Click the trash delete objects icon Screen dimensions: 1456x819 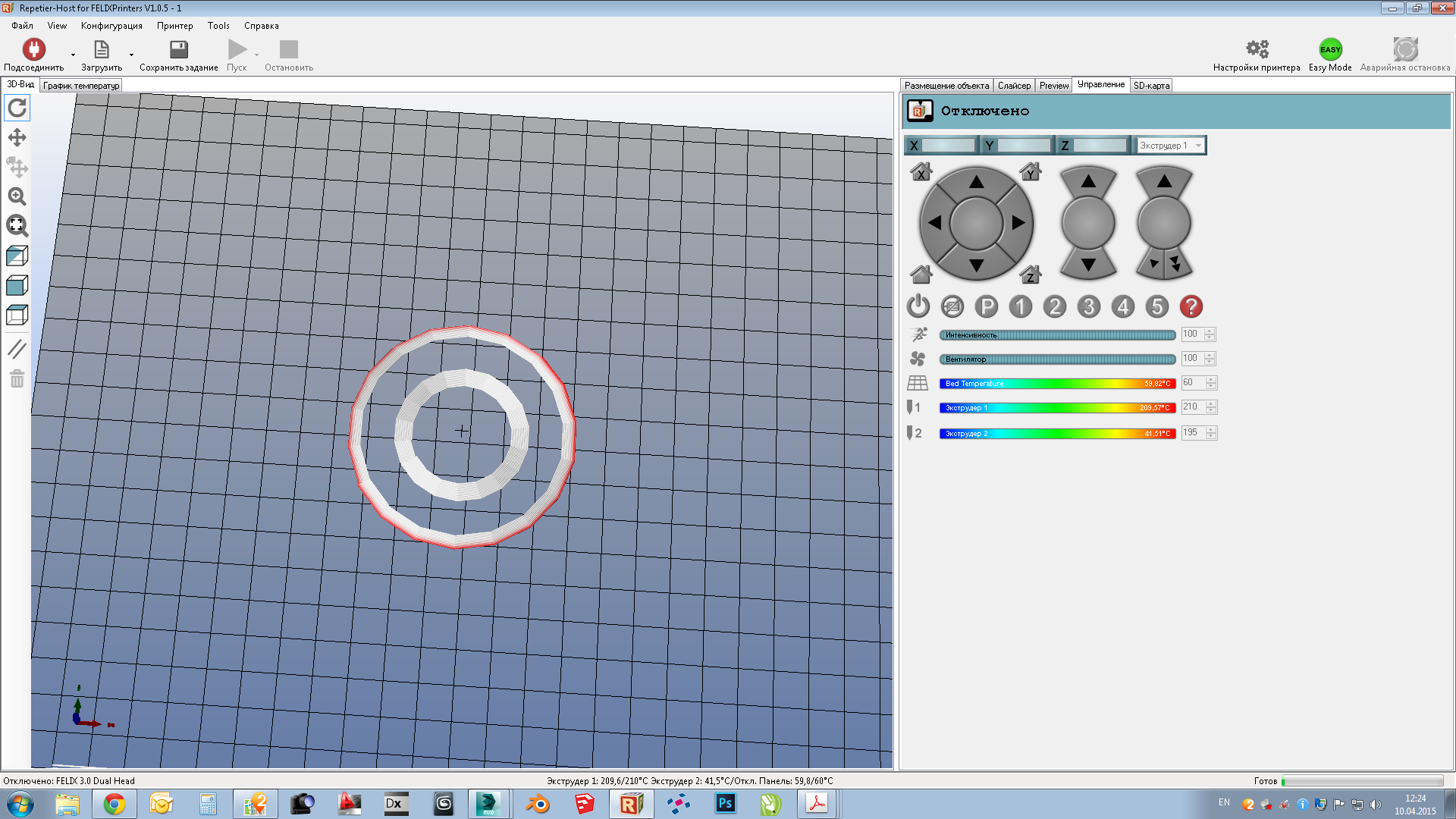coord(17,378)
